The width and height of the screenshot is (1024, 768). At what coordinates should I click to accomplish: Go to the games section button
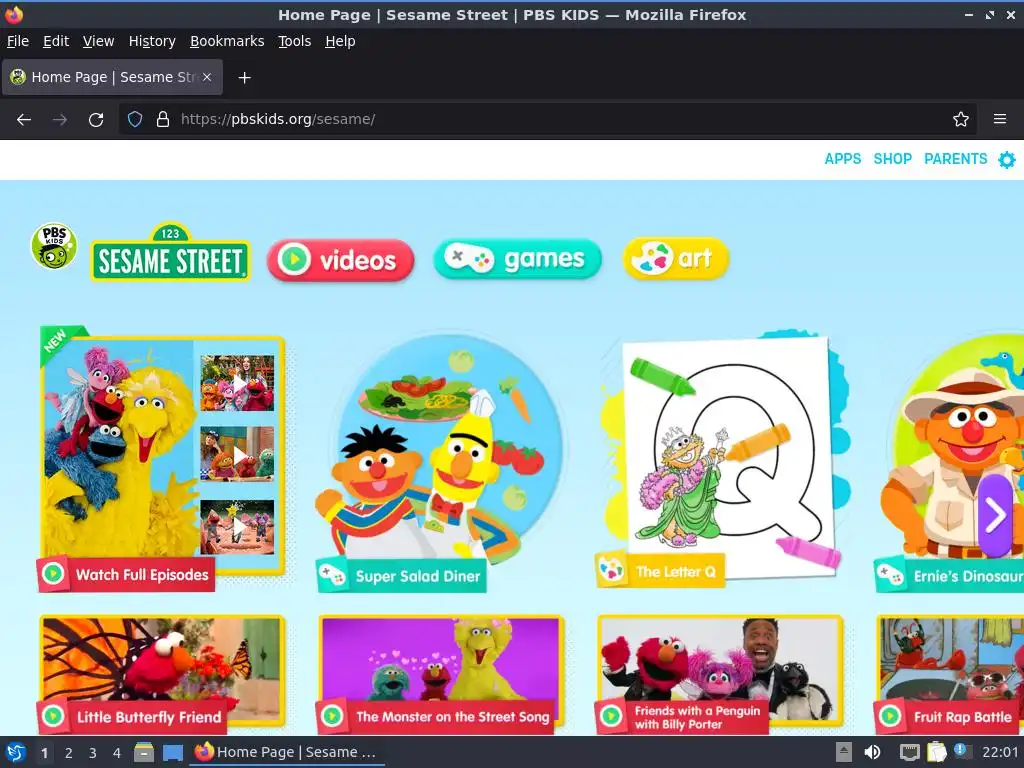click(517, 259)
